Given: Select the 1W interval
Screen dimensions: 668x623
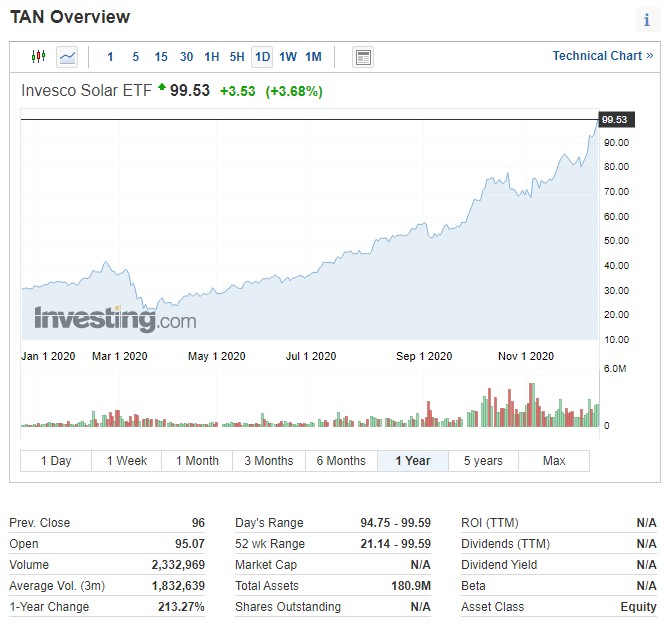Looking at the screenshot, I should tap(288, 57).
